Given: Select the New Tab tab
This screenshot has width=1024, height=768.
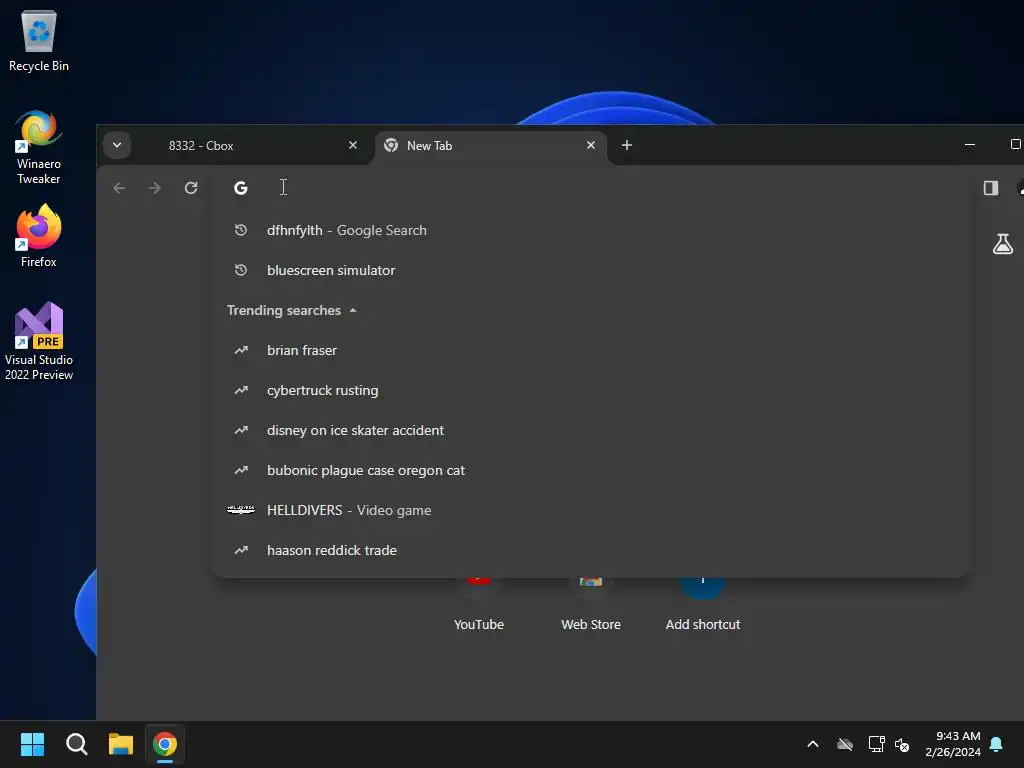Looking at the screenshot, I should pyautogui.click(x=490, y=146).
